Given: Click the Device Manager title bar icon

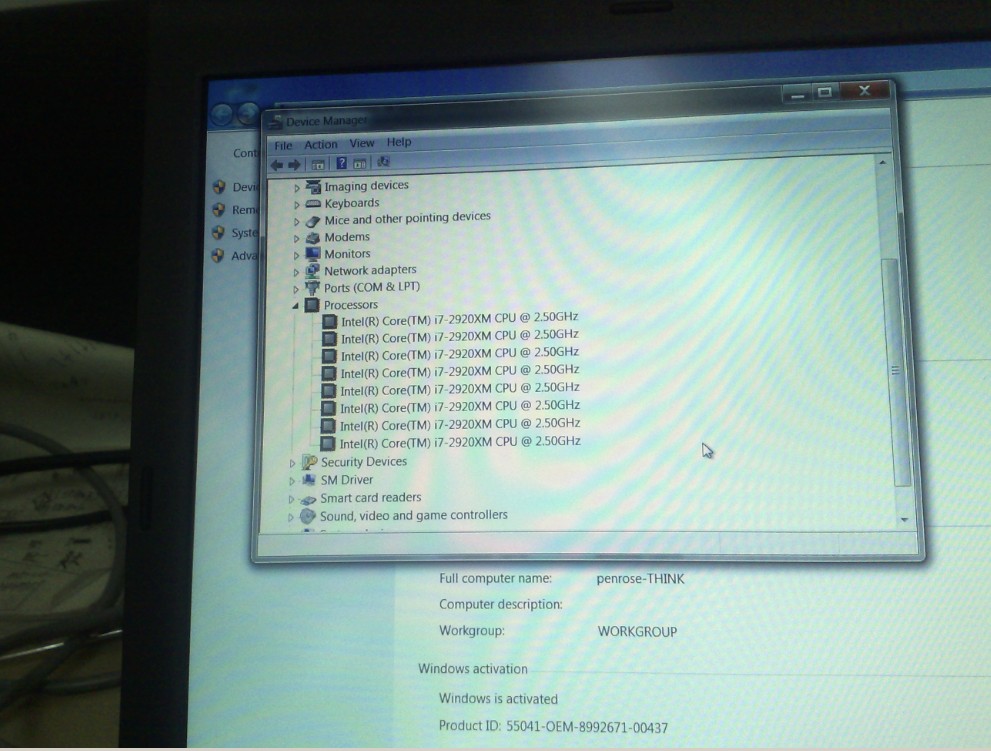Looking at the screenshot, I should coord(276,122).
